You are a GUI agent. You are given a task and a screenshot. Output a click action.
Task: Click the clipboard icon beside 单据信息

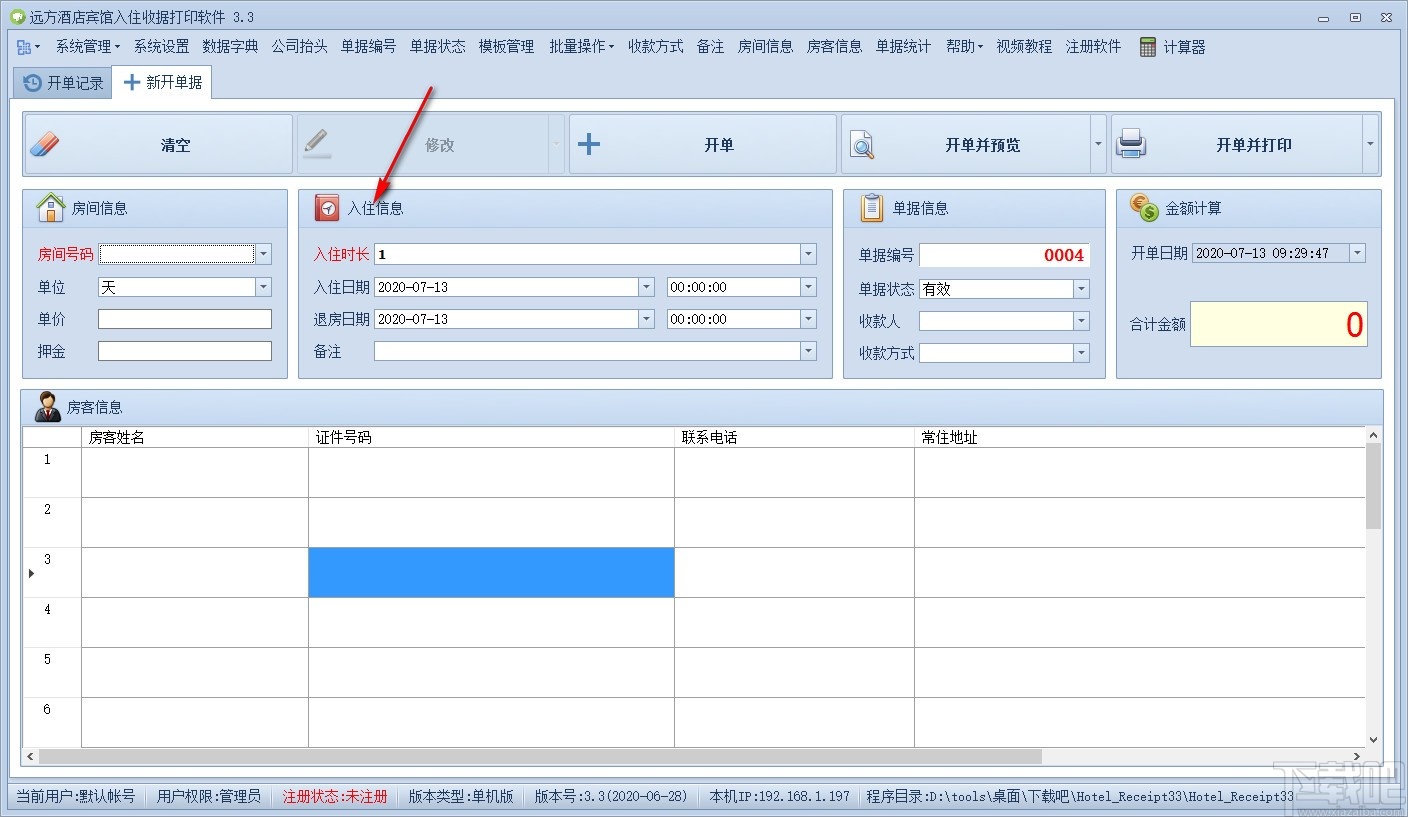pos(872,208)
